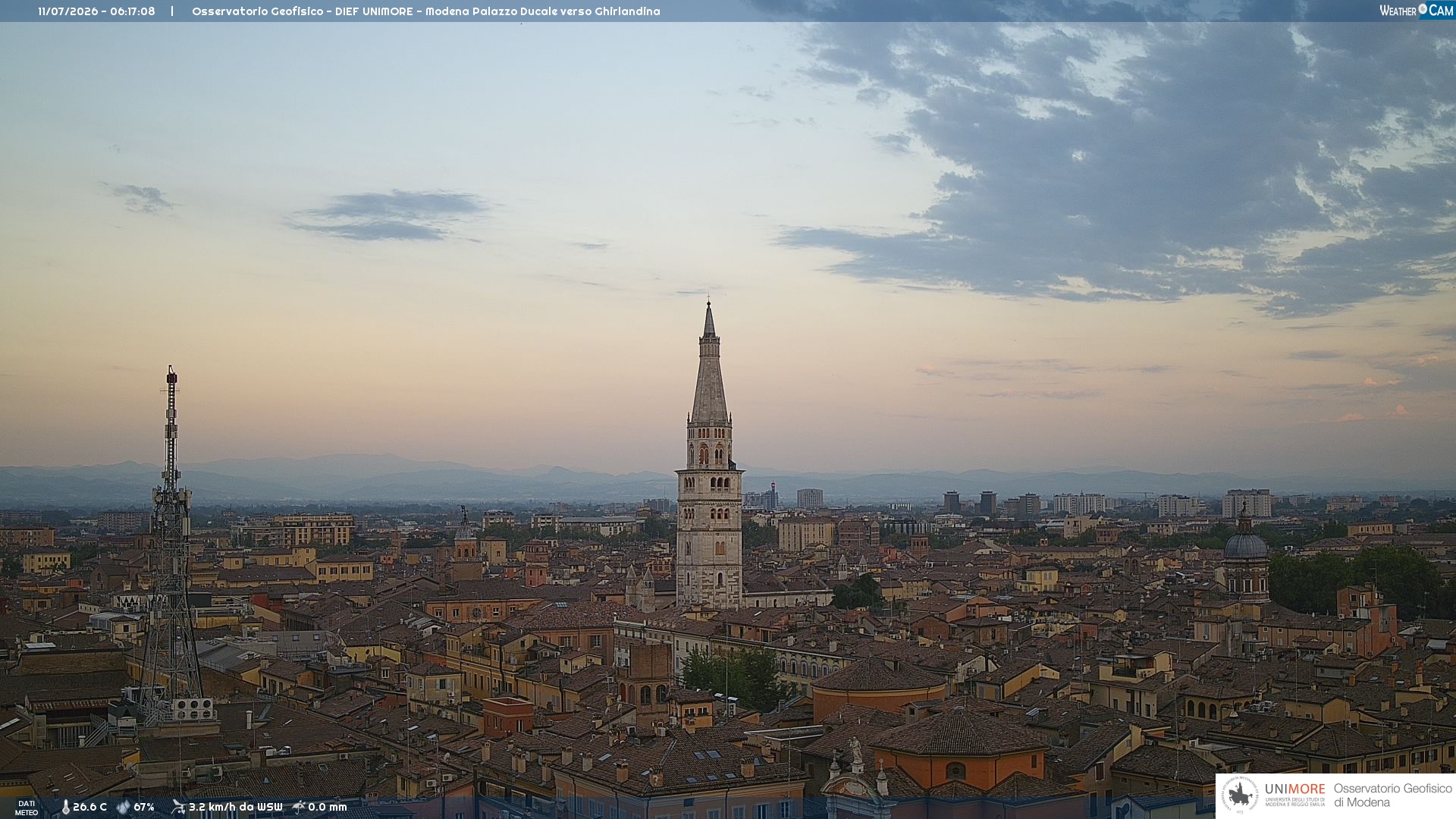
Task: Click the anemometer wind speed icon
Action: [178, 807]
